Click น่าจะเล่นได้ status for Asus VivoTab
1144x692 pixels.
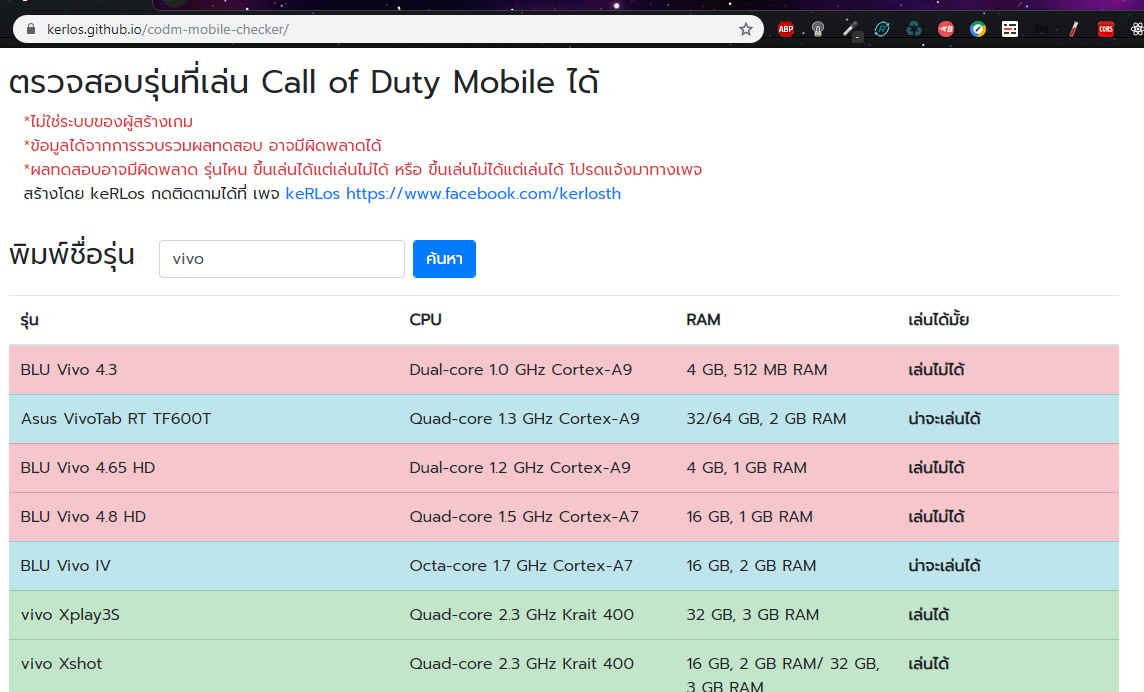944,418
